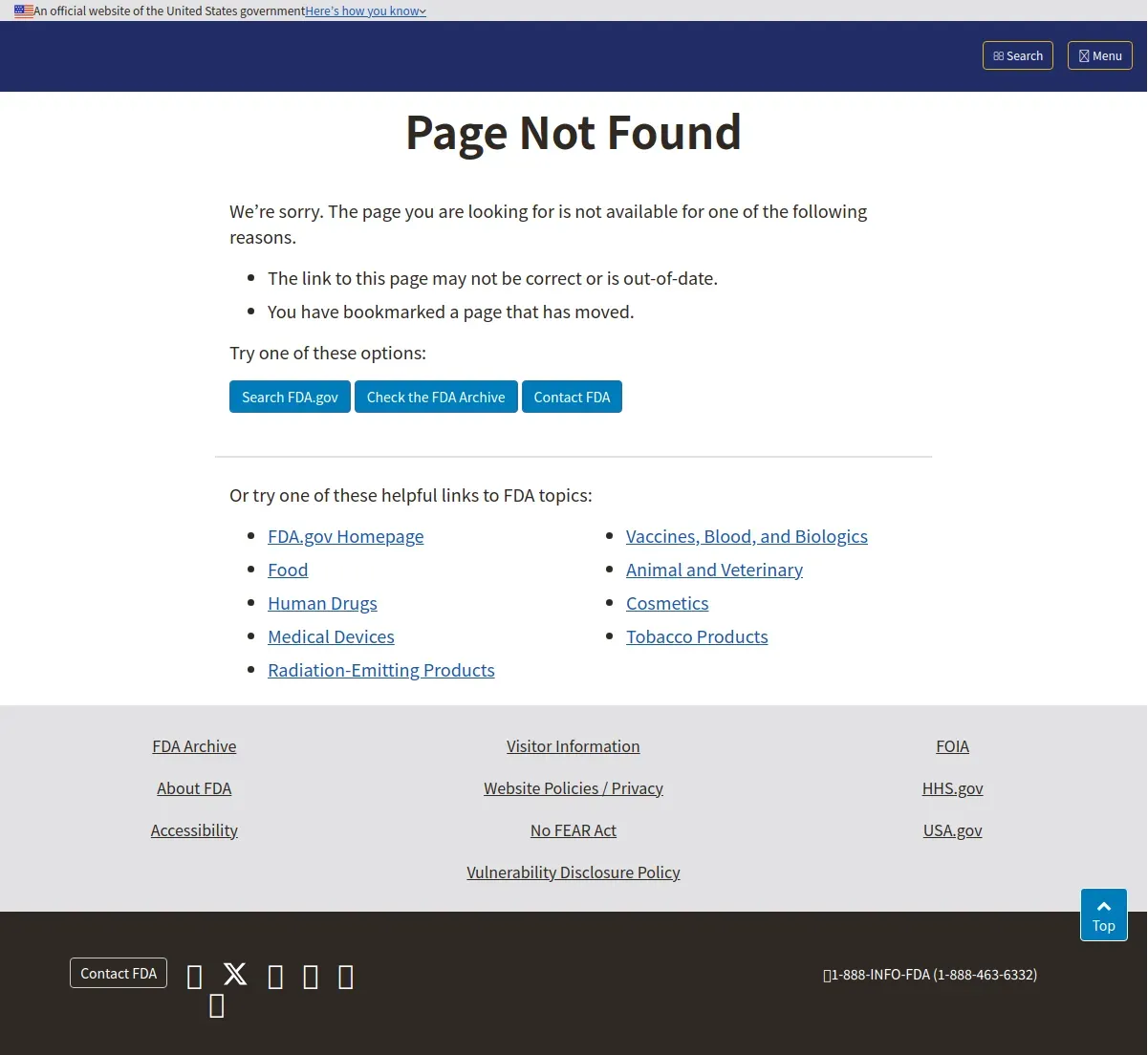Open the Menu button in header
This screenshot has height=1055, width=1148.
[x=1100, y=55]
